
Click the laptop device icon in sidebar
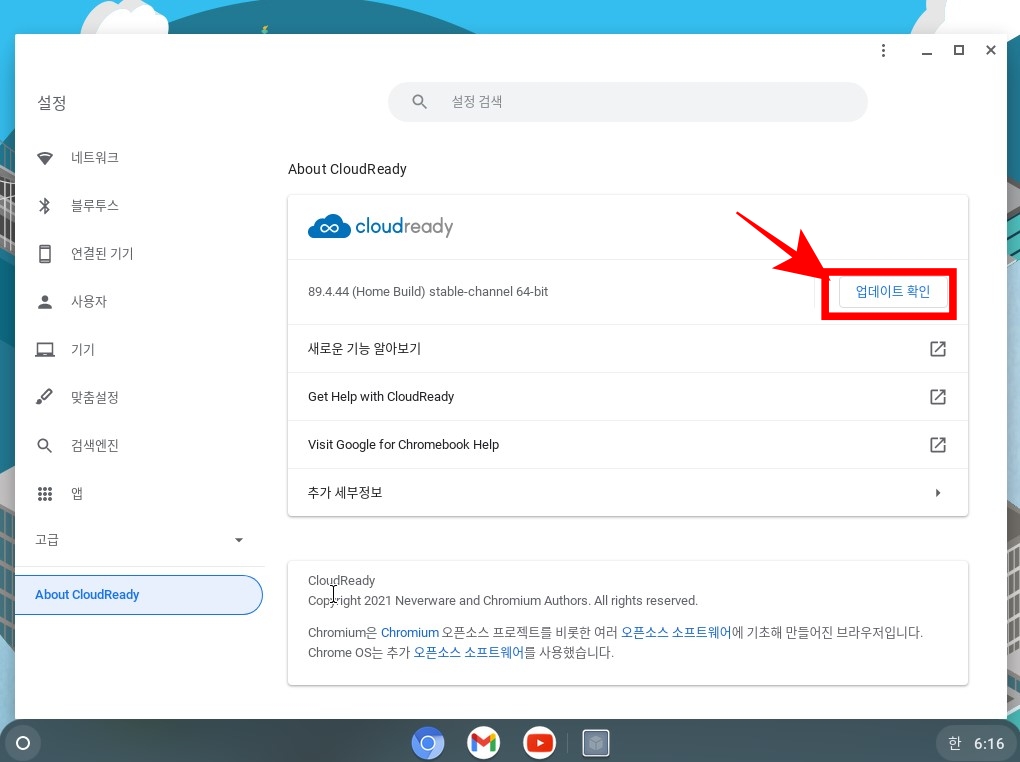click(44, 349)
